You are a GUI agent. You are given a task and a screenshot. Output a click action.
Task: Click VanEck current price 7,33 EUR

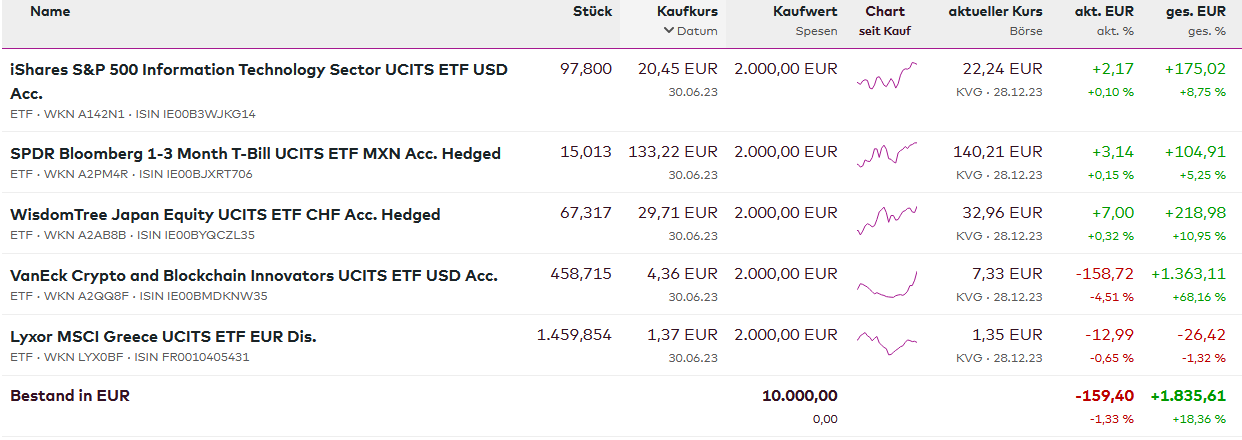pyautogui.click(x=1007, y=275)
